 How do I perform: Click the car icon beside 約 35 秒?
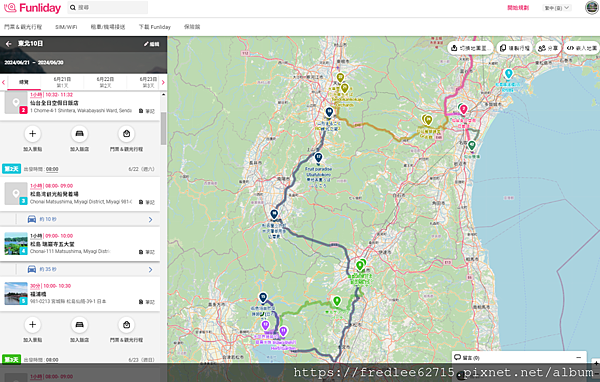(x=32, y=269)
